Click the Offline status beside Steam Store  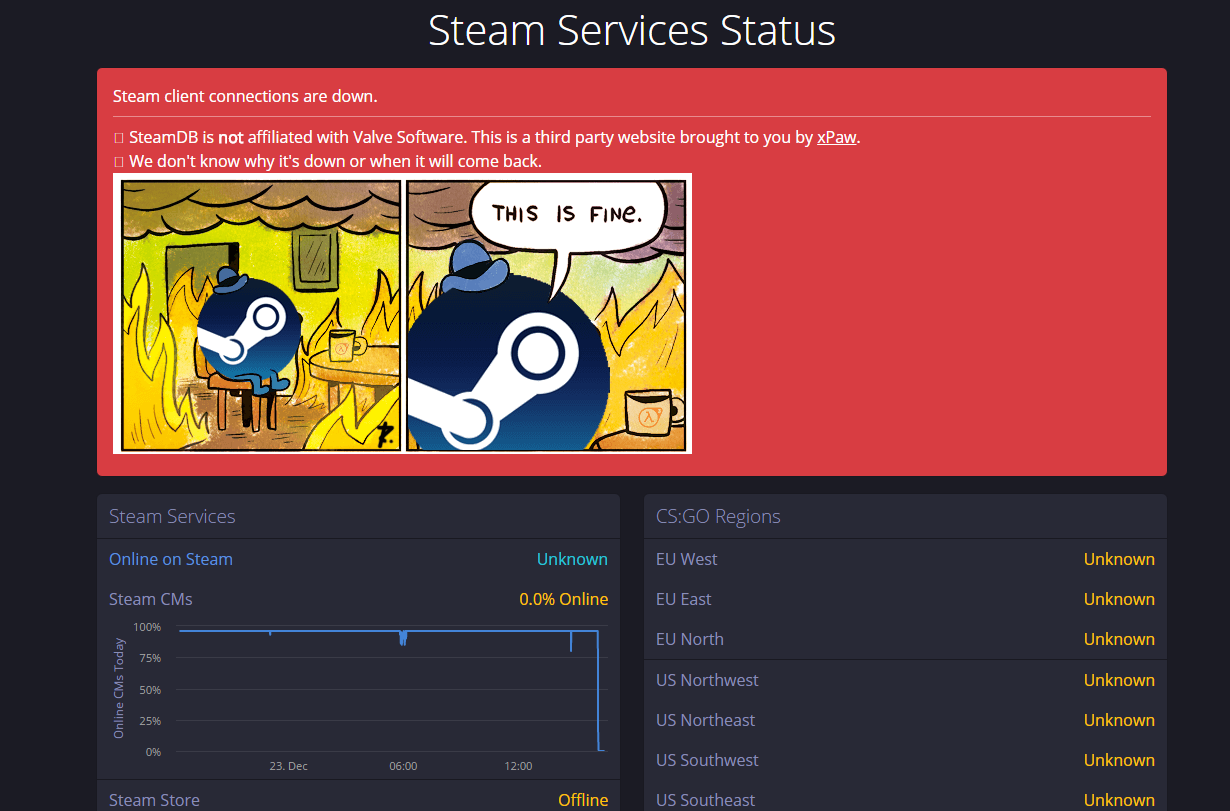click(x=583, y=800)
